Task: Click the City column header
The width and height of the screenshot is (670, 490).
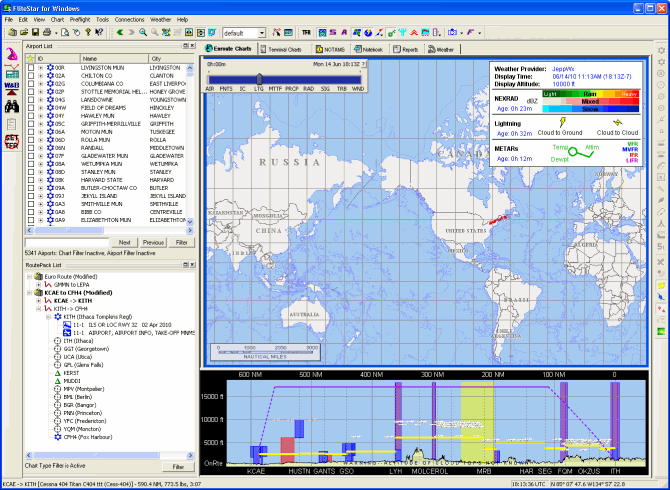Action: tap(170, 59)
